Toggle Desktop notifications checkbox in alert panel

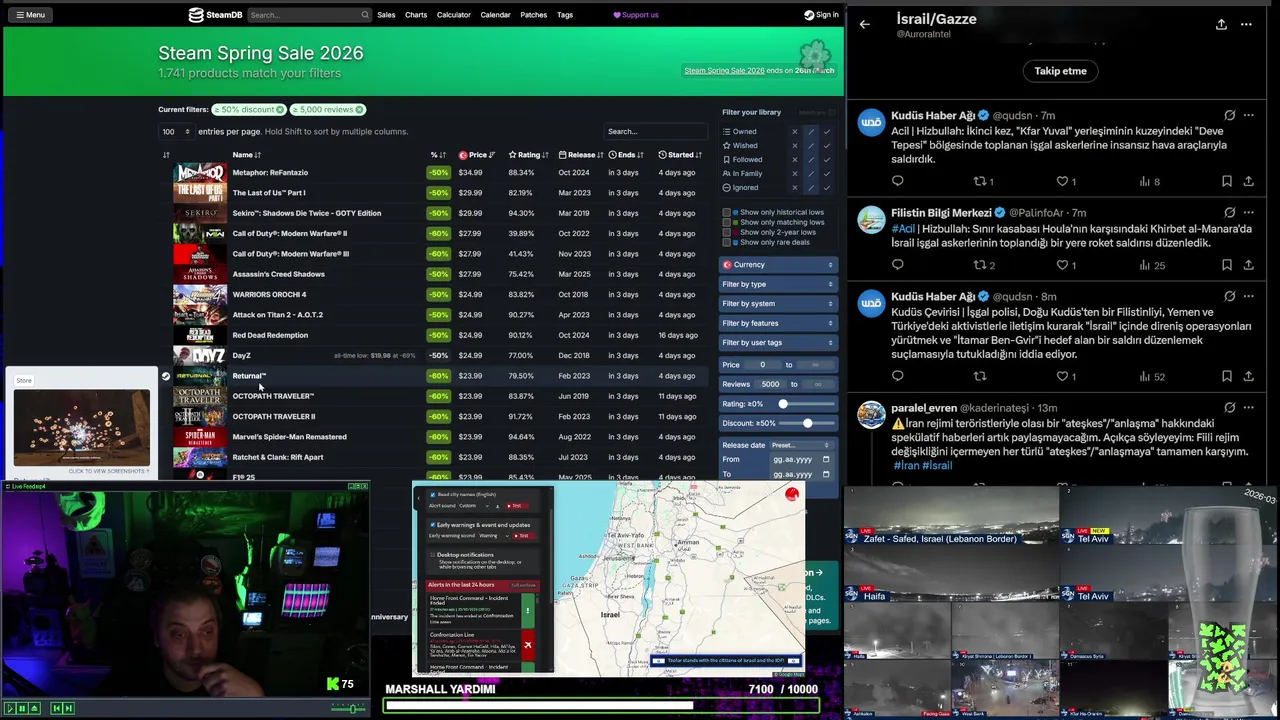tap(433, 554)
